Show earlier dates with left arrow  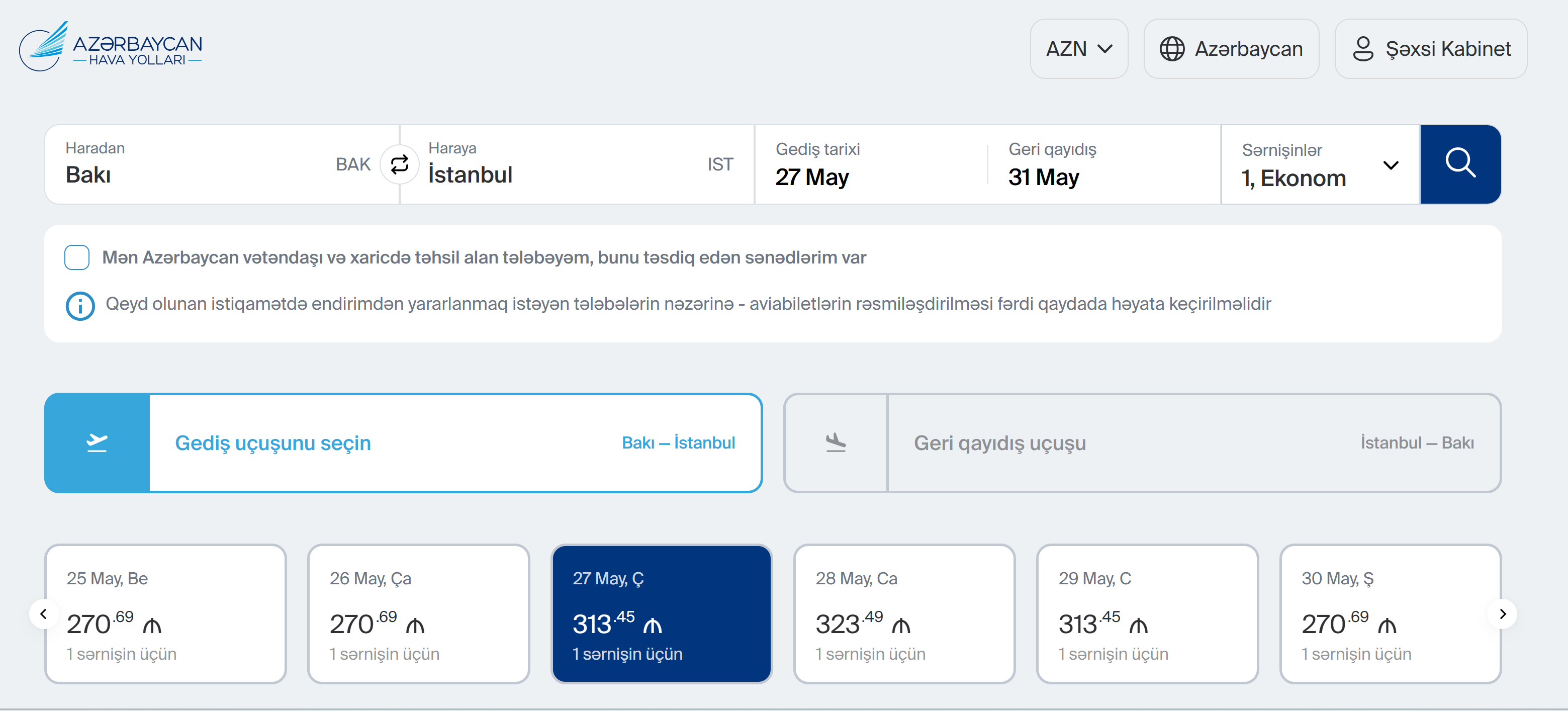coord(43,613)
